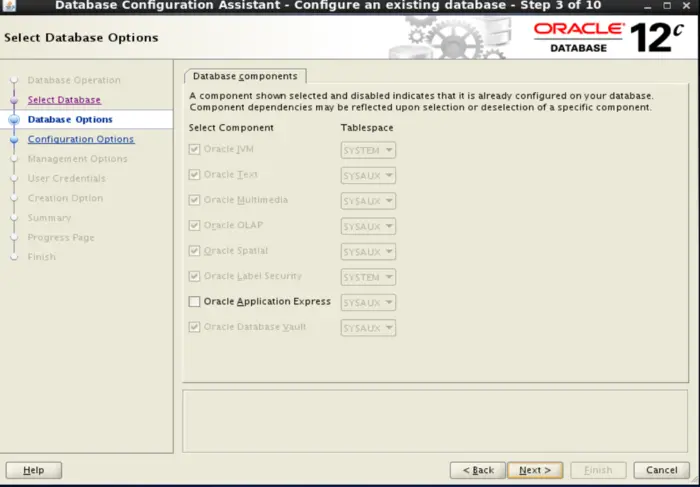Toggle the Oracle Label Security checkbox
Image resolution: width=700 pixels, height=487 pixels.
click(194, 276)
